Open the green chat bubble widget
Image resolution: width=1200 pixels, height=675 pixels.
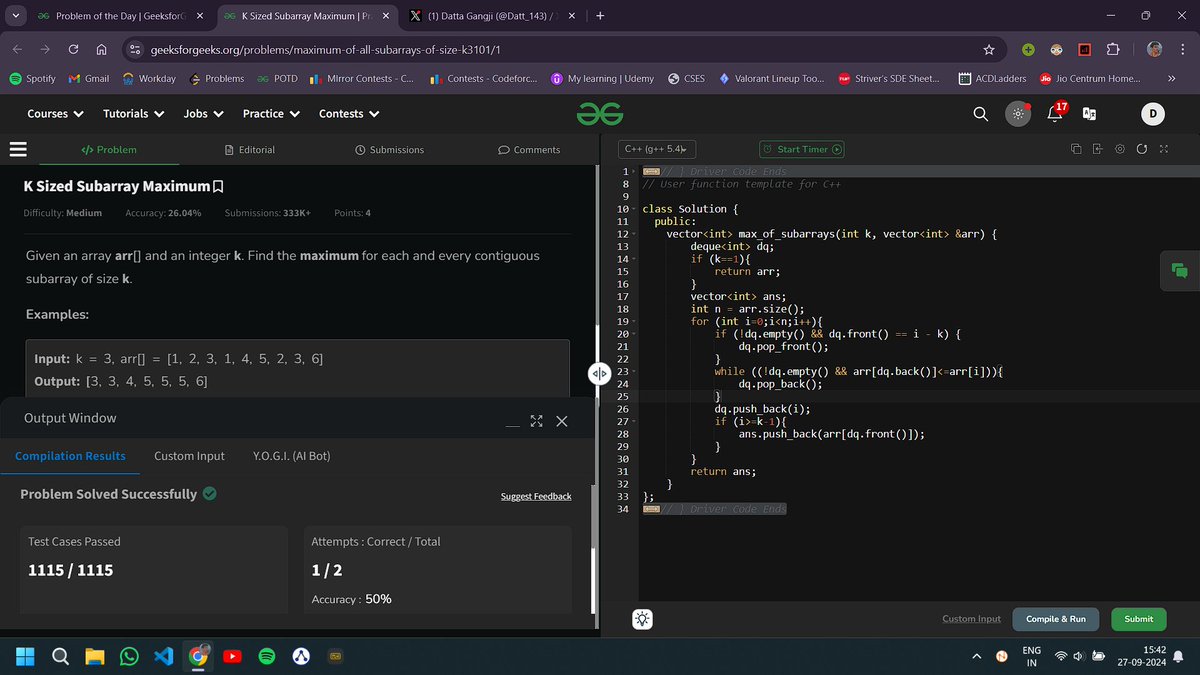pos(1179,270)
